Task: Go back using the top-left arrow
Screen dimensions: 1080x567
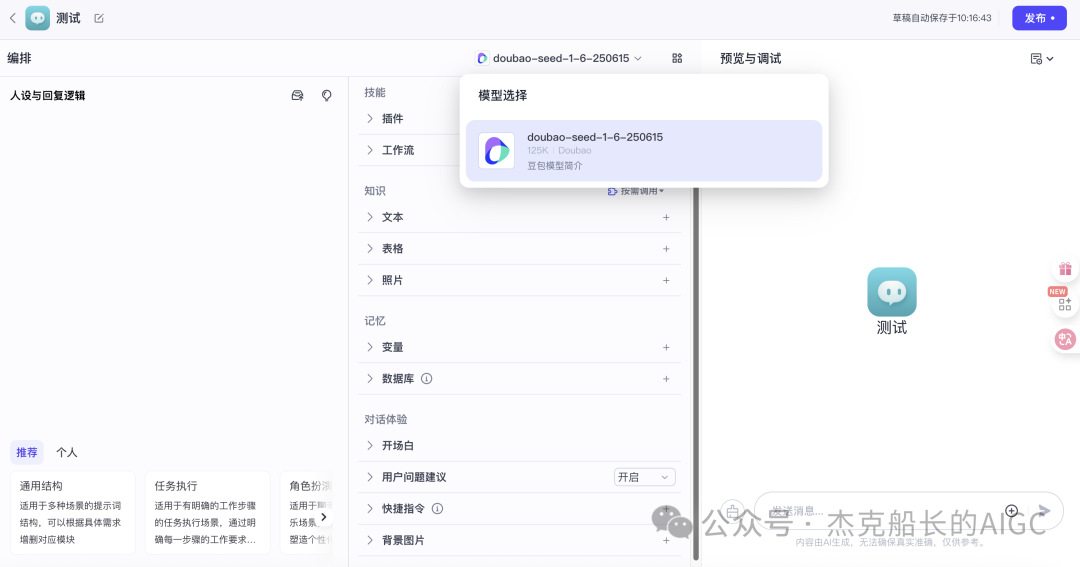Action: (x=12, y=19)
